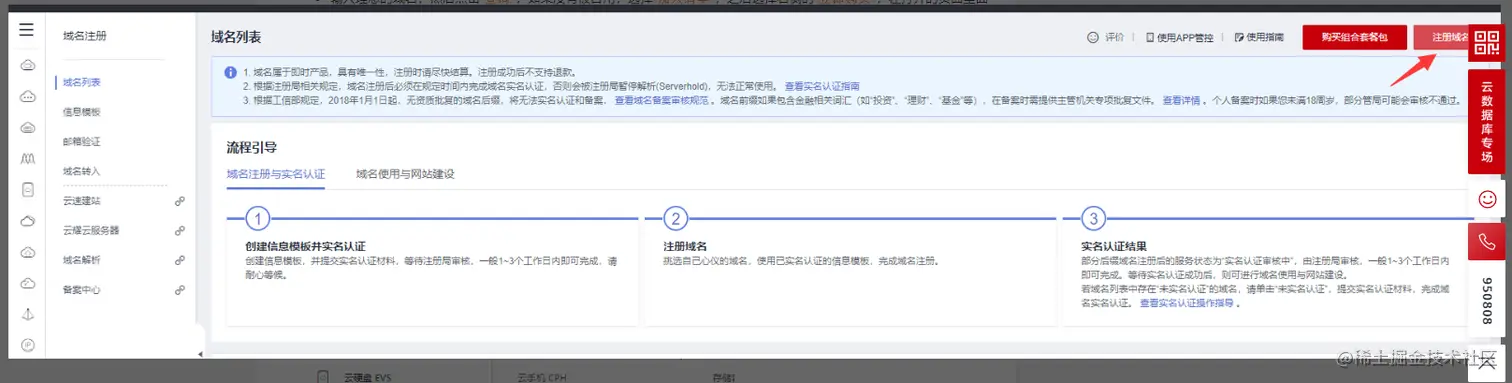Open 信息模板 in the sidebar
The height and width of the screenshot is (383, 1512).
81,112
